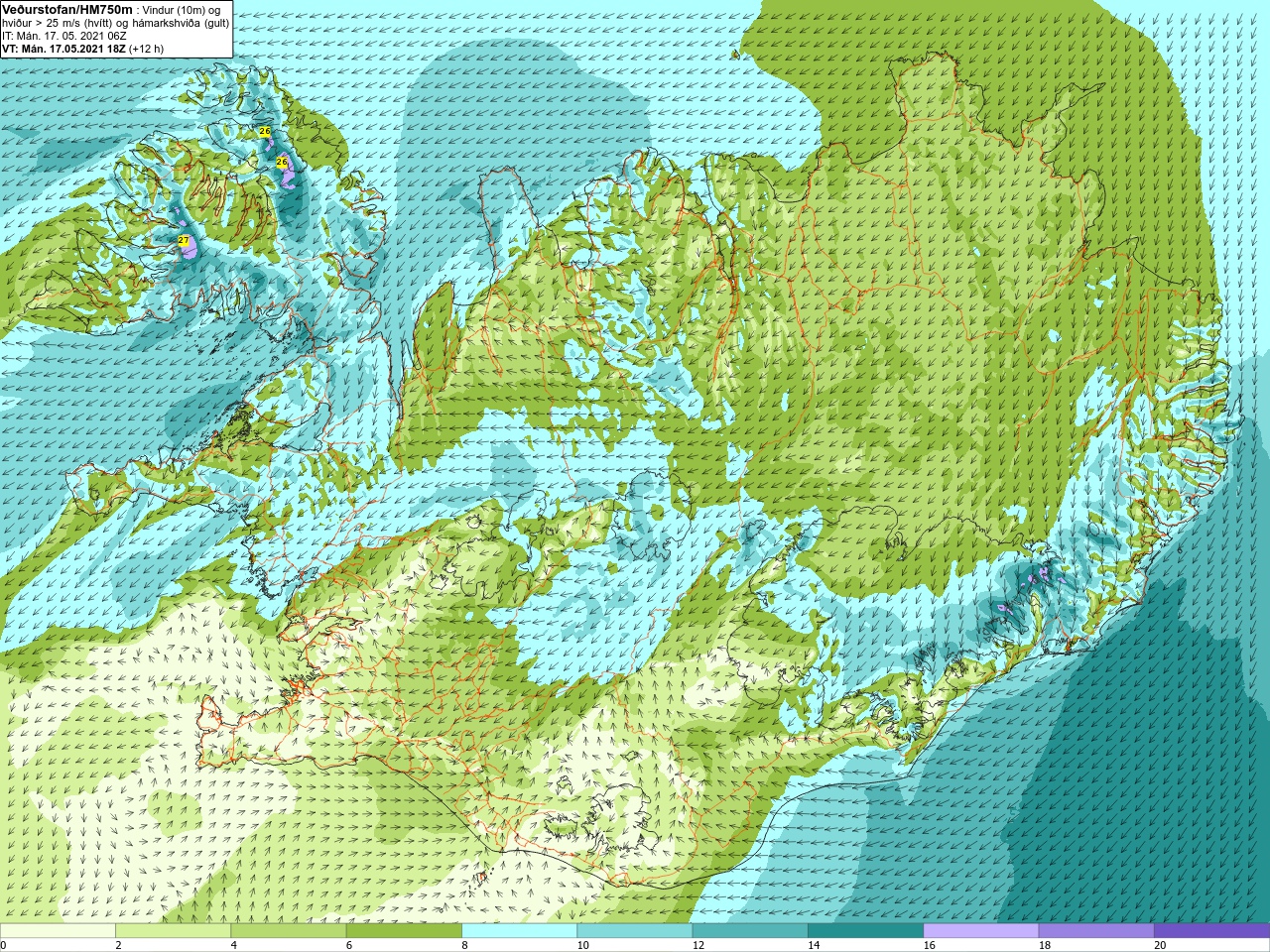Select the 6–8 m/s olive green legend swatch

(404, 931)
